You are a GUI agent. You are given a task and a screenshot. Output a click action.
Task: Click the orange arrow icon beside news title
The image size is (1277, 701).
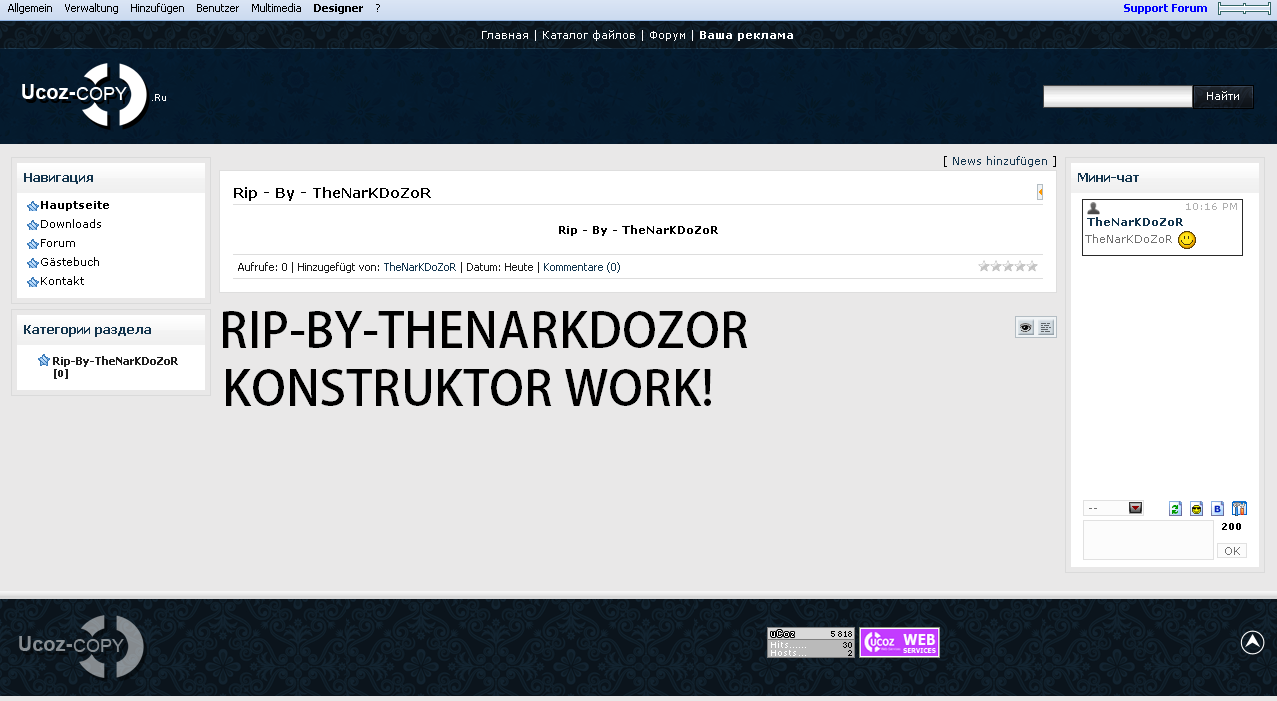[1040, 192]
